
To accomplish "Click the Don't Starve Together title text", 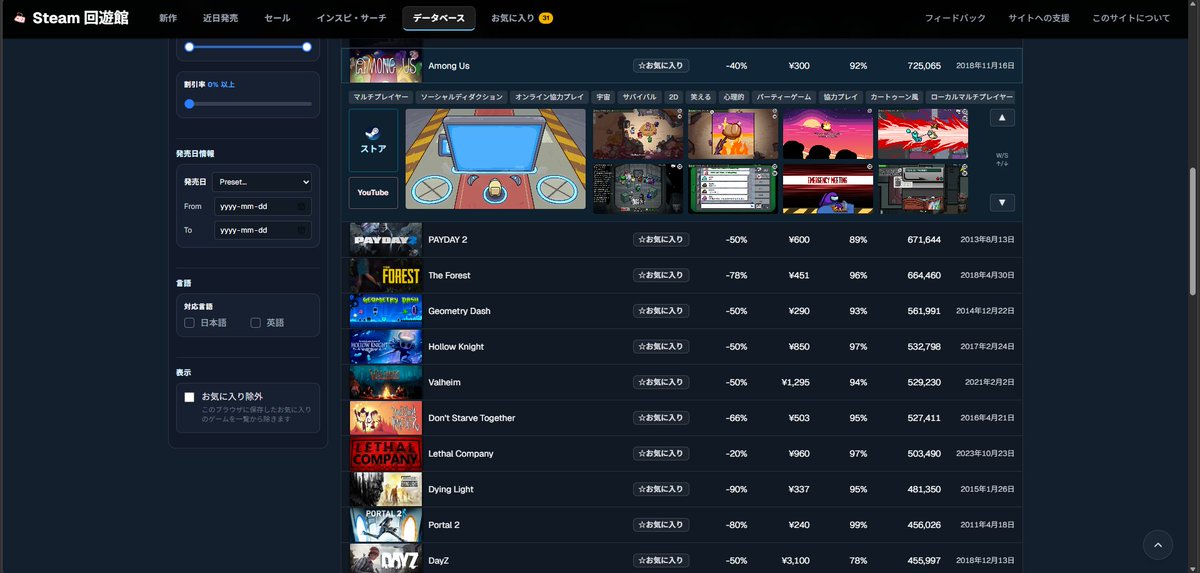I will click(472, 418).
